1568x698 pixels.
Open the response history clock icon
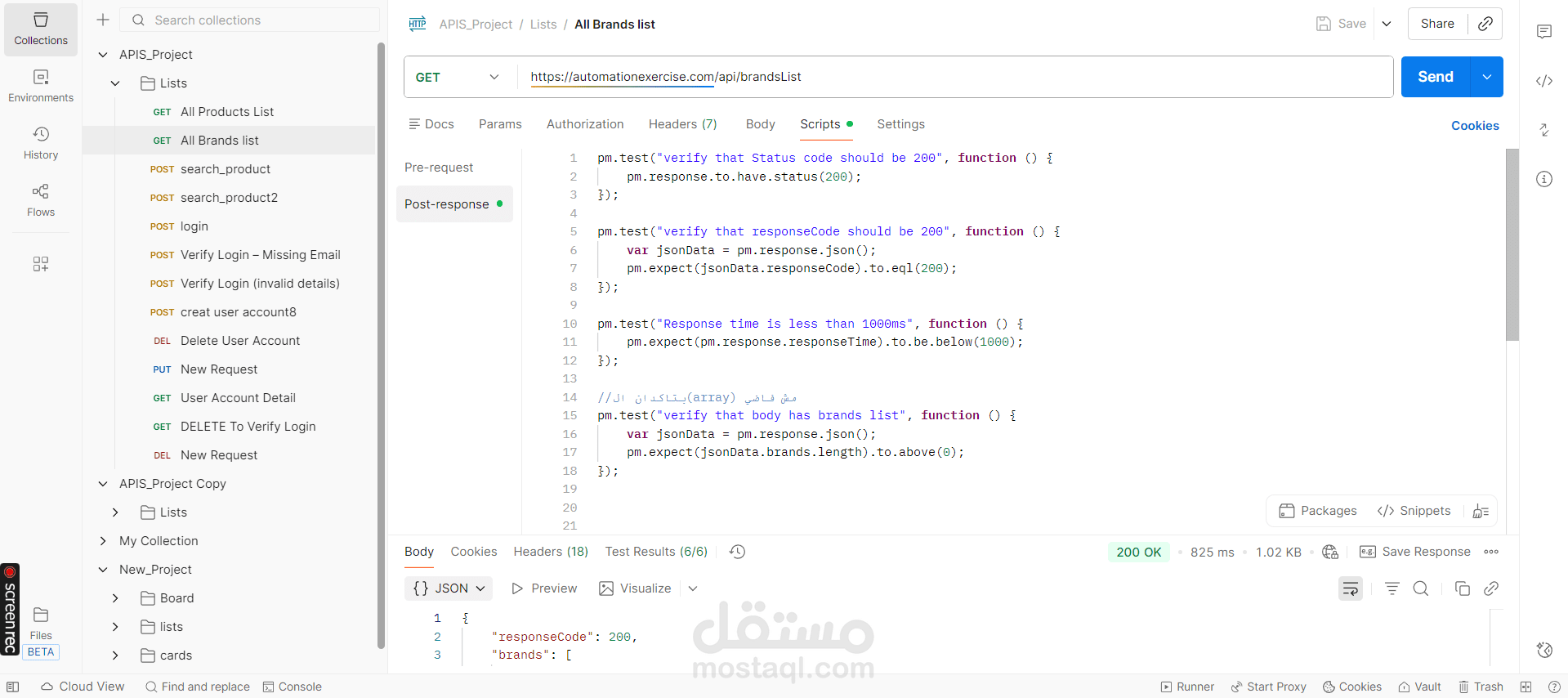tap(737, 552)
